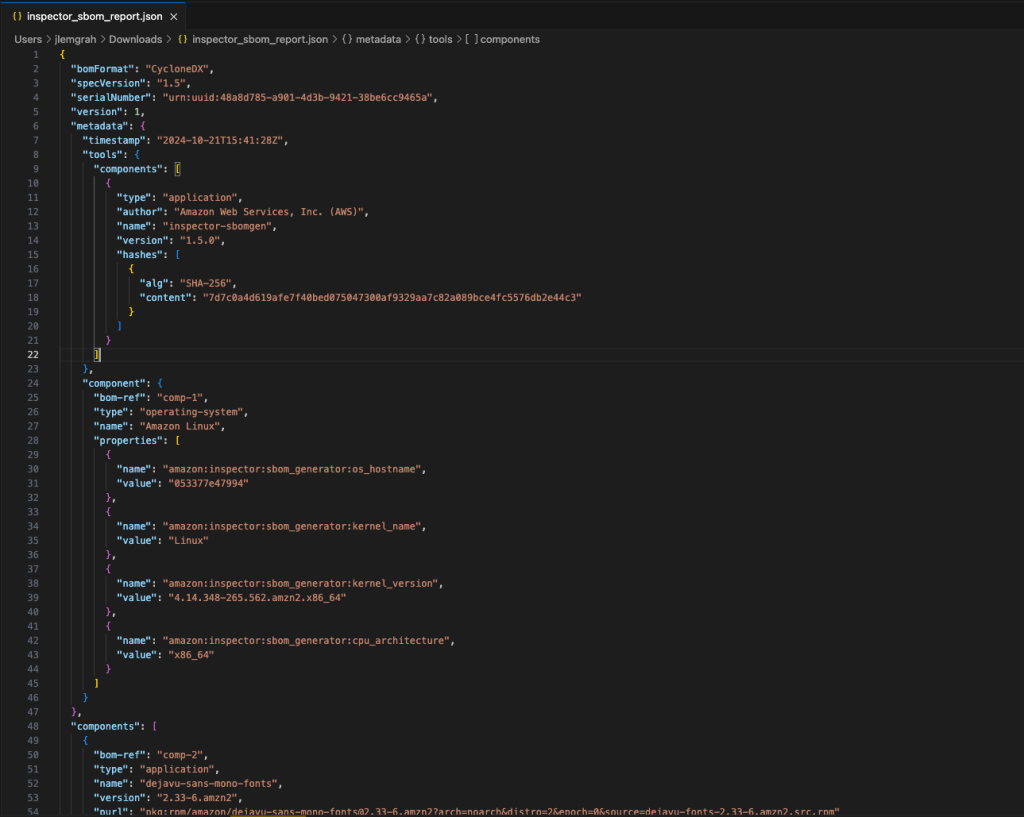Click the "Amazon Web Services, Inc. (AWS)" value
The height and width of the screenshot is (817, 1024).
pos(268,212)
